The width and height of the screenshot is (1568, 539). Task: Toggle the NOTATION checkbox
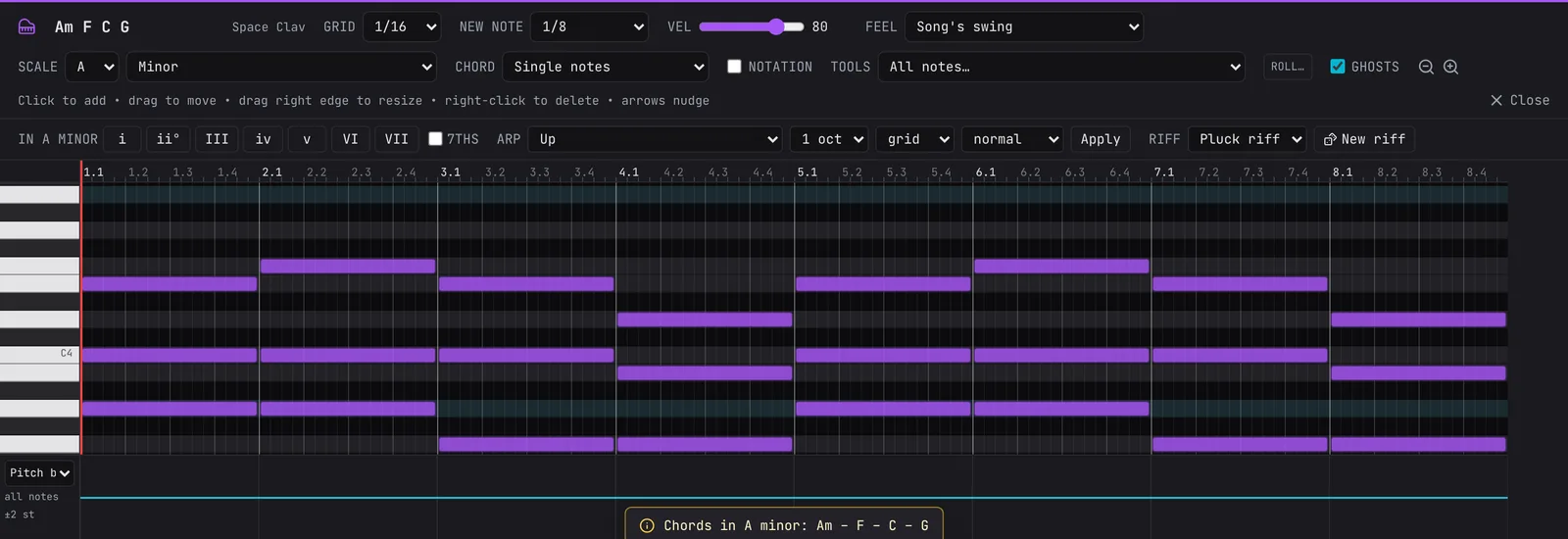[734, 67]
